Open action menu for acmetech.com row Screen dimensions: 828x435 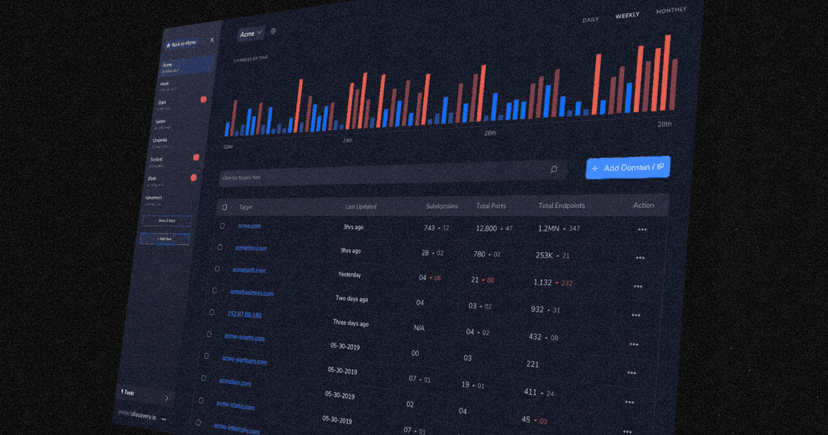pyautogui.click(x=638, y=287)
